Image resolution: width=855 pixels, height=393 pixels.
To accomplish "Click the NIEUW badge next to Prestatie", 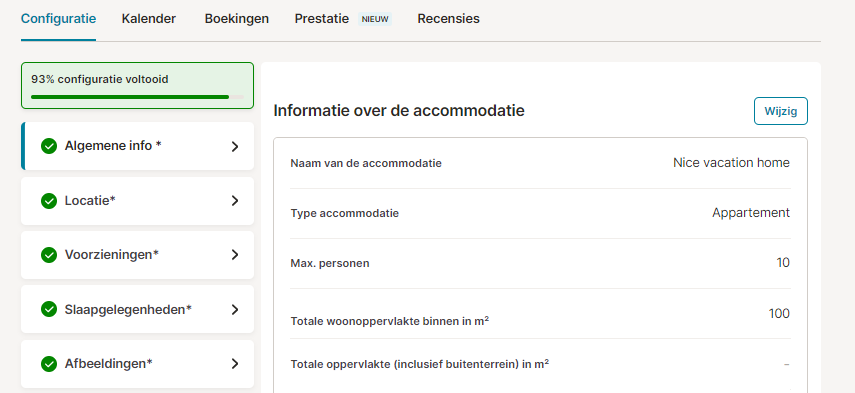I will click(x=375, y=19).
